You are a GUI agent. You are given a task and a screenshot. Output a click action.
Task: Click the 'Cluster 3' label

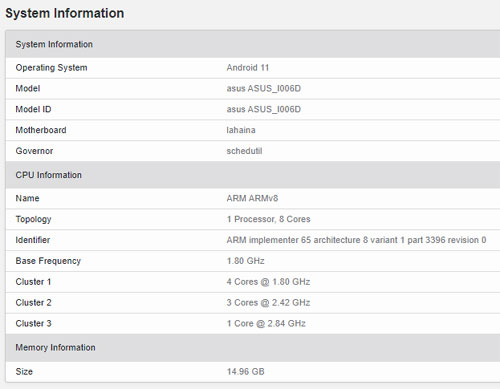pos(33,323)
